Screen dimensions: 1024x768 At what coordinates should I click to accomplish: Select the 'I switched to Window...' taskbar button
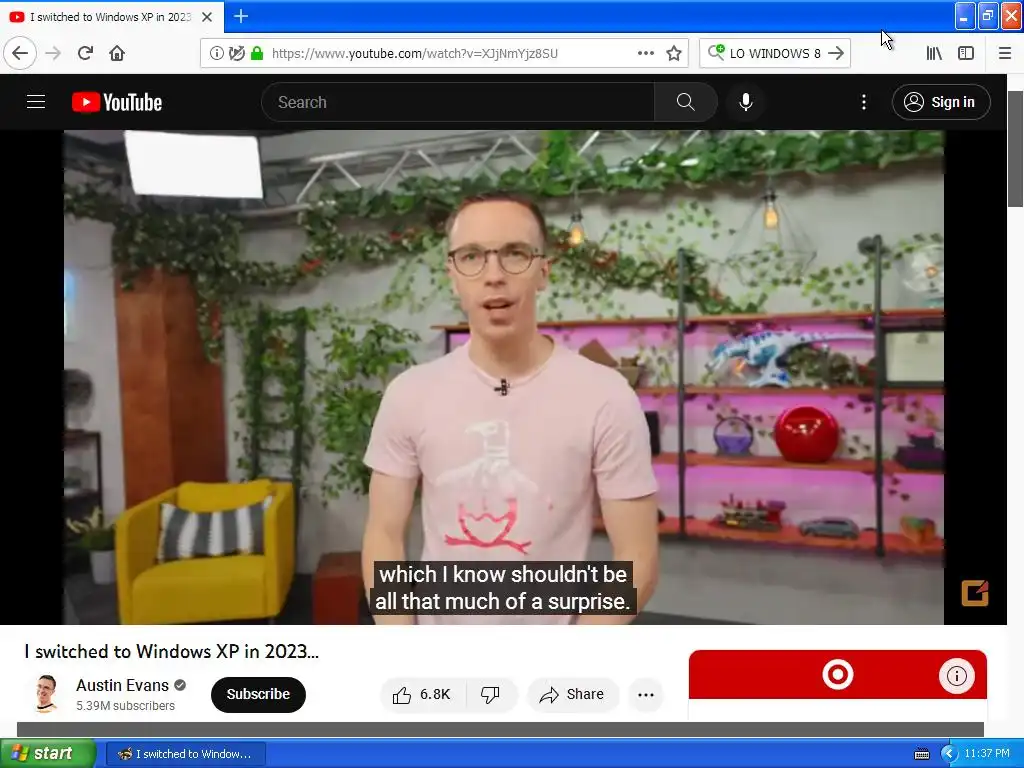coord(185,754)
